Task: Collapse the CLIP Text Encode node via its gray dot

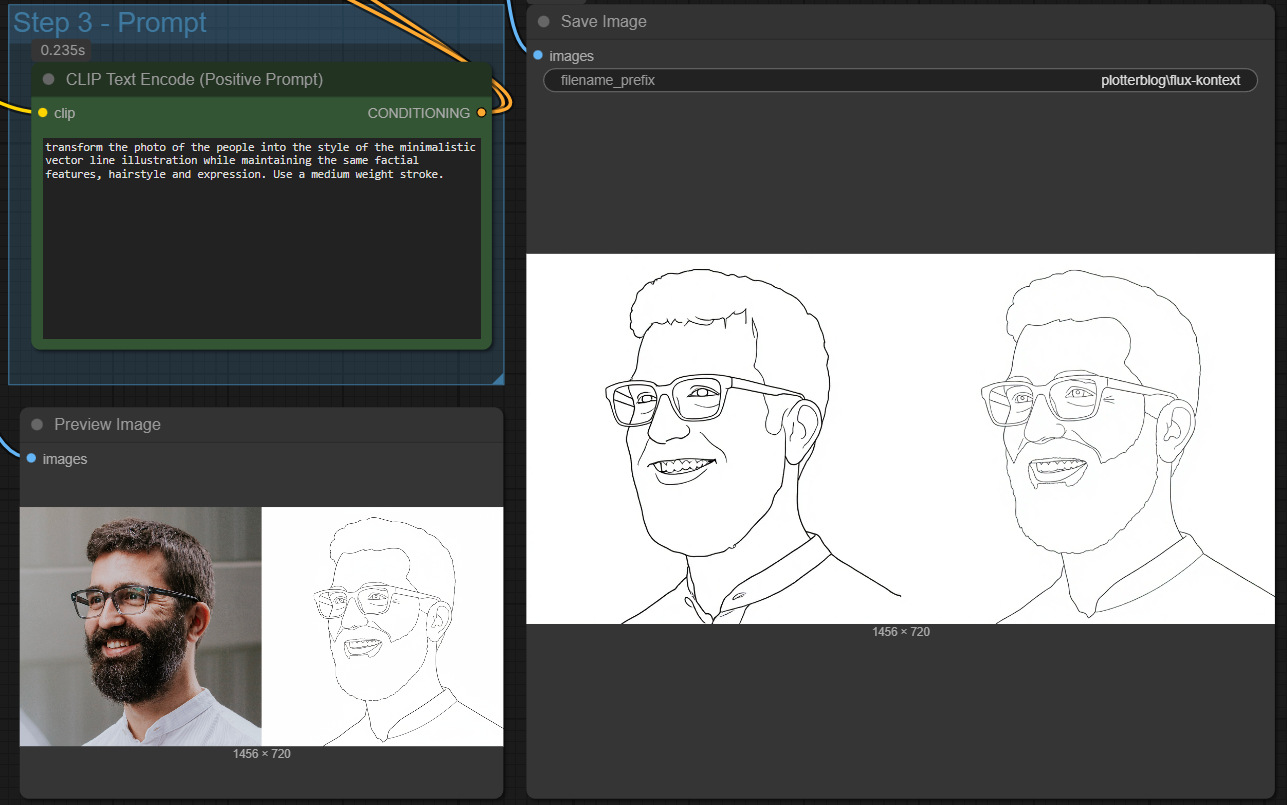Action: click(48, 79)
